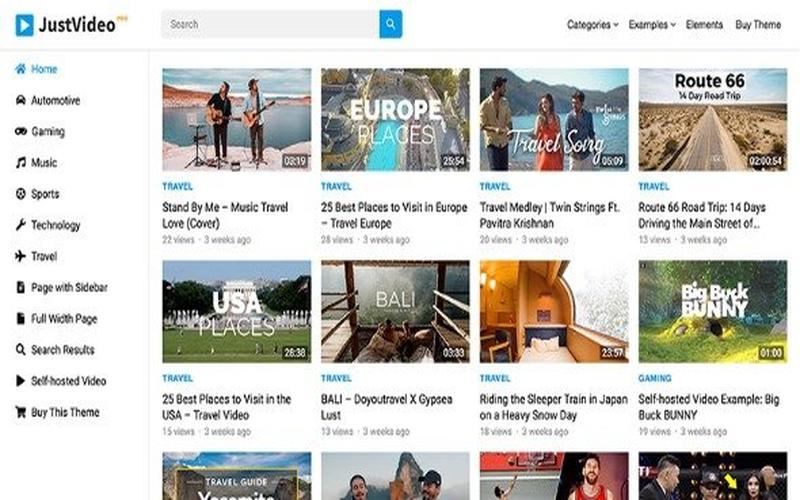800x500 pixels.
Task: Play the Route 66 video thumbnail
Action: click(713, 120)
